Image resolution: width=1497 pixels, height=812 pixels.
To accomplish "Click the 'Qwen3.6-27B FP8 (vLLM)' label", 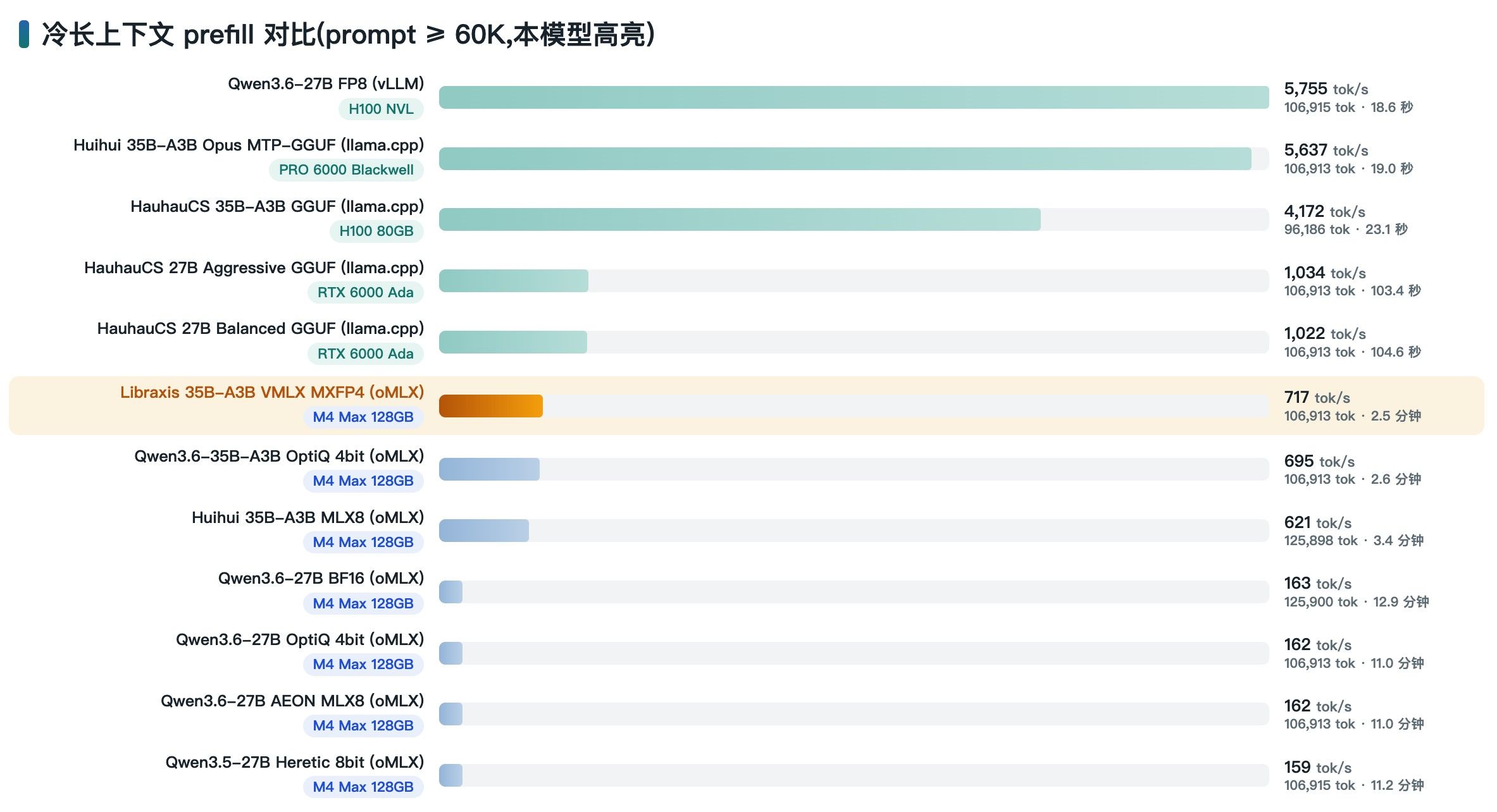I will (326, 83).
